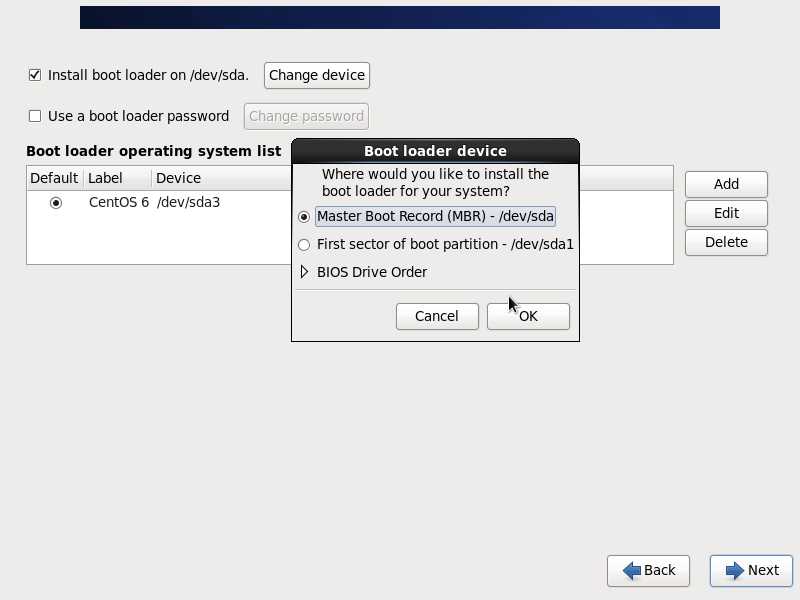Click the Delete button
Image resolution: width=800 pixels, height=600 pixels.
pos(726,242)
